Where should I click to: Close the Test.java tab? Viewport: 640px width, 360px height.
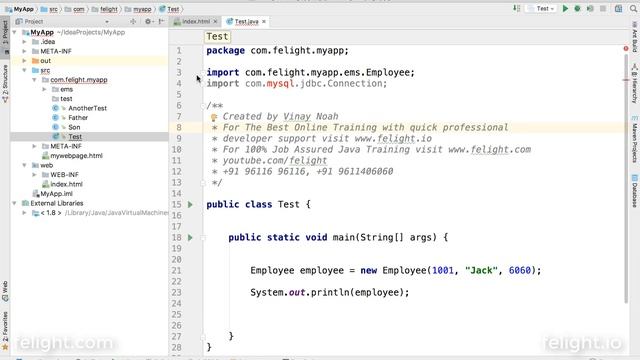pos(264,21)
